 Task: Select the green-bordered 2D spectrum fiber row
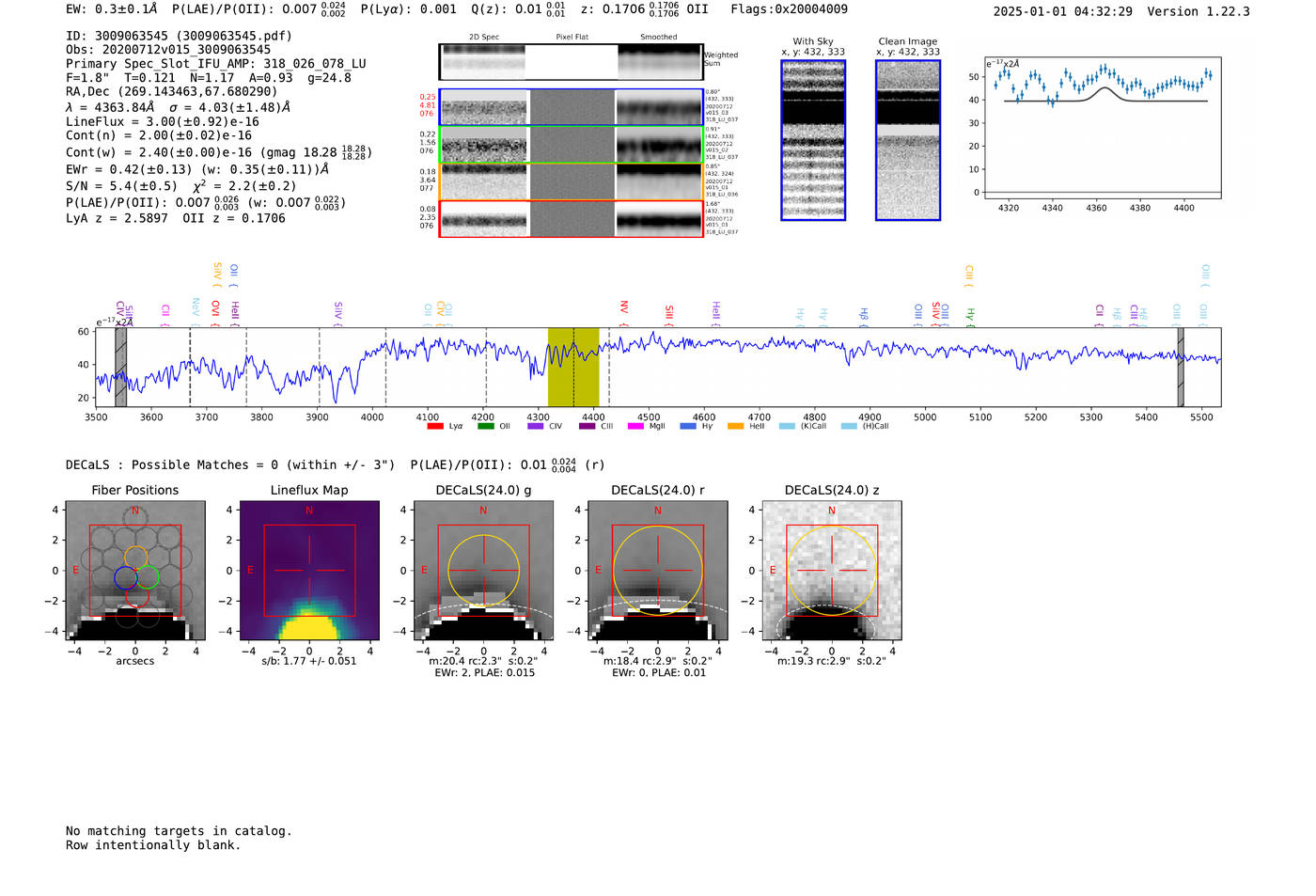(x=571, y=145)
